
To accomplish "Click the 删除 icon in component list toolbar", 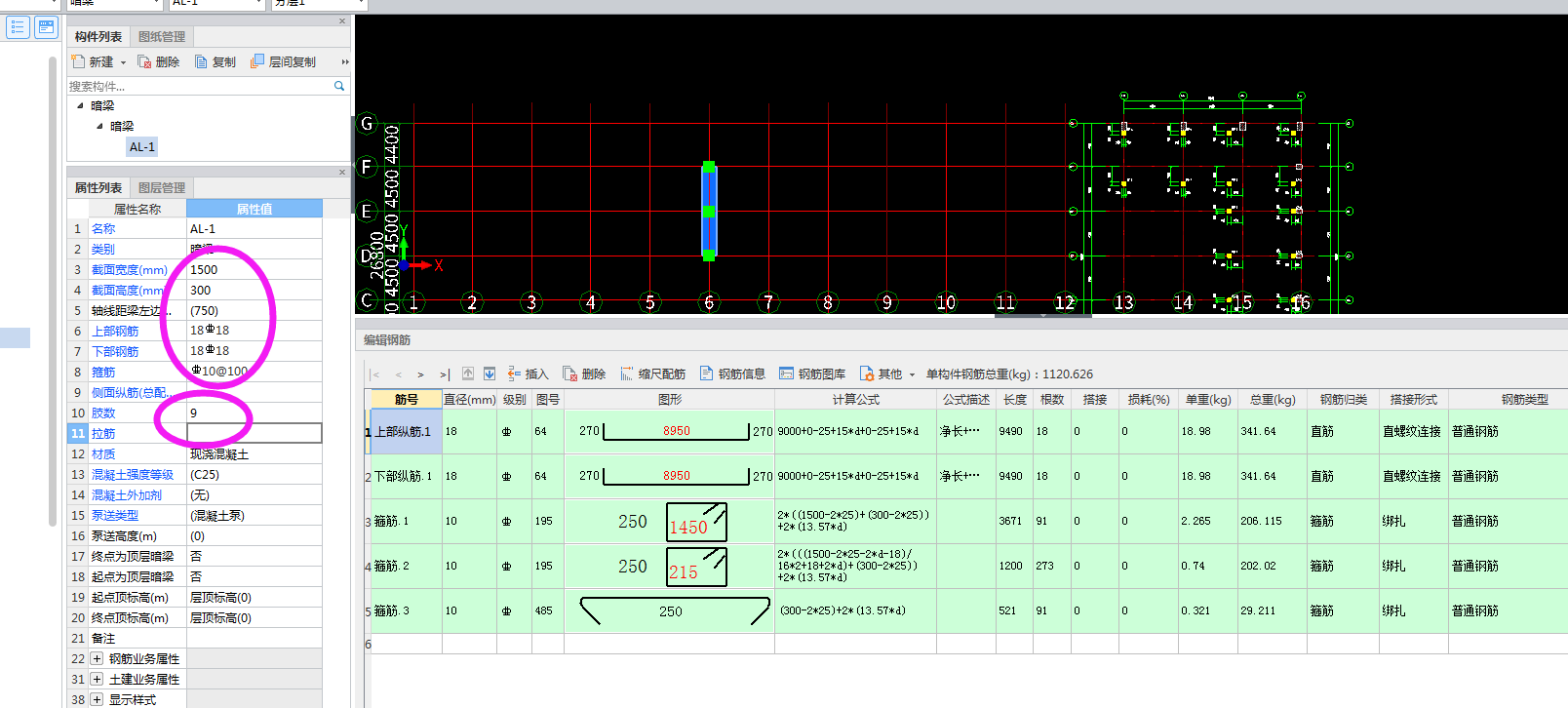I will click(x=144, y=61).
